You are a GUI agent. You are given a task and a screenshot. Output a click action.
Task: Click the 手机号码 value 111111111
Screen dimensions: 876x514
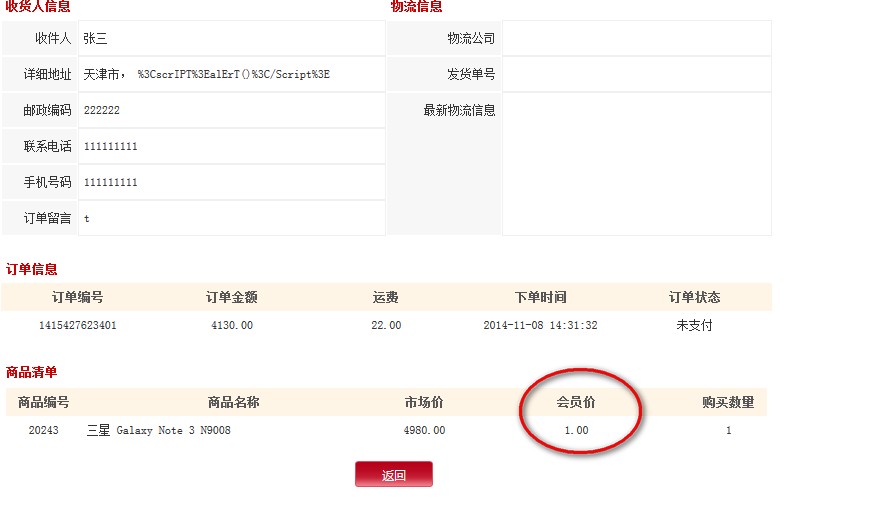tap(111, 182)
